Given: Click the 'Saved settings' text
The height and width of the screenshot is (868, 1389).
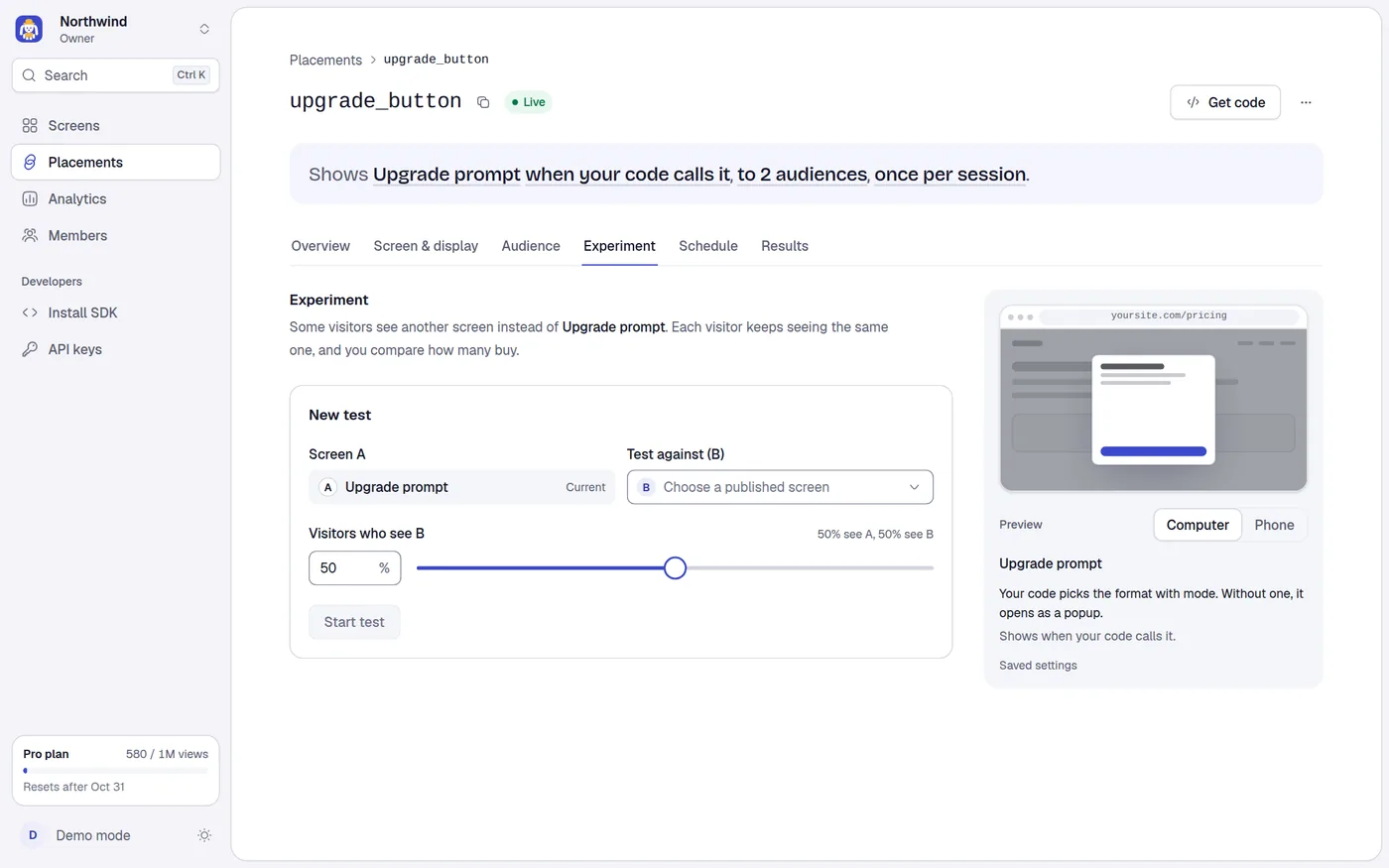Looking at the screenshot, I should (x=1038, y=666).
